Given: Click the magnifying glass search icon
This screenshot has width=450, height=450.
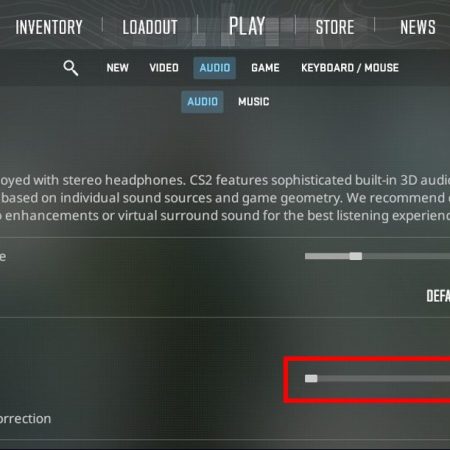Looking at the screenshot, I should (x=71, y=68).
